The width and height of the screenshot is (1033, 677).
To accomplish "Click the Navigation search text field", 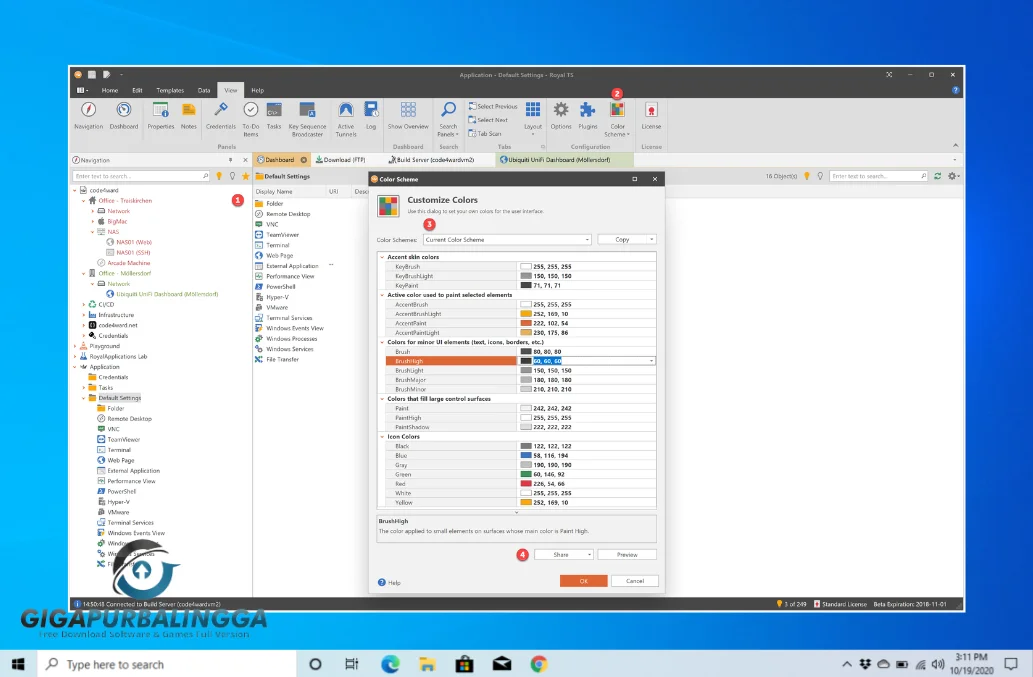I will pos(141,176).
